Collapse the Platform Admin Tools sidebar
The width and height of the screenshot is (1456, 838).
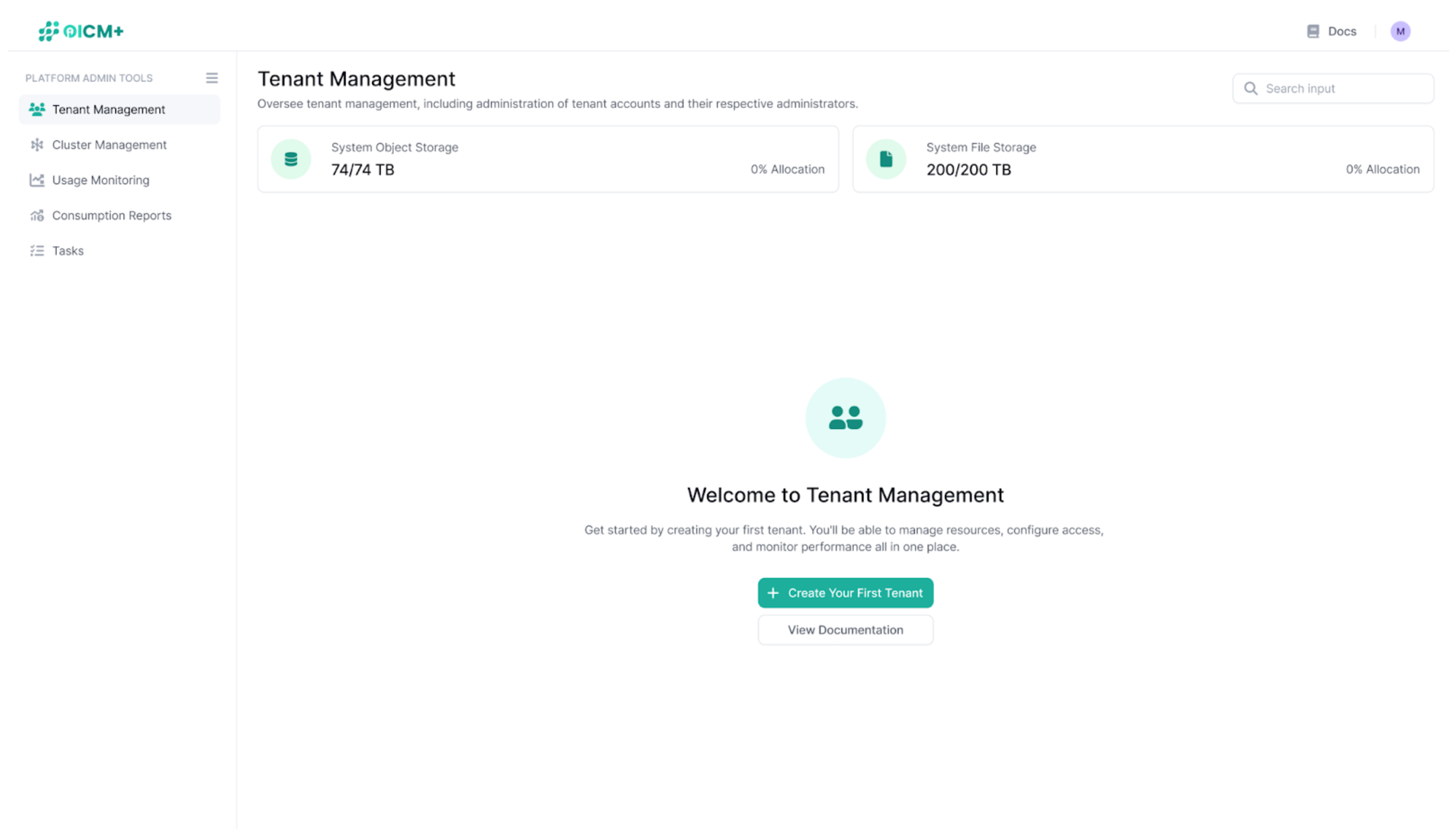[212, 78]
